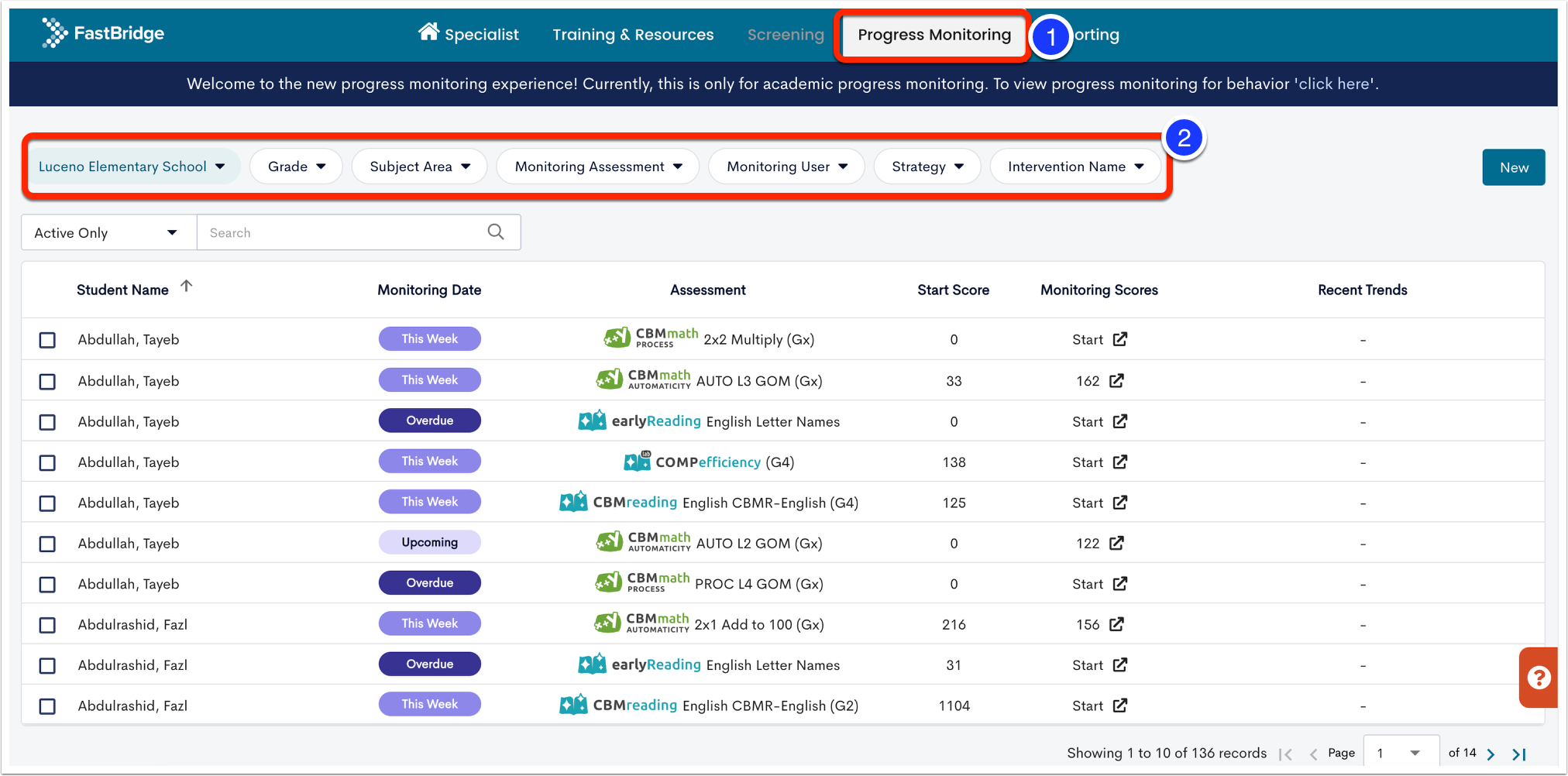Check the box for PROC L4 GOM row
Image resolution: width=1568 pixels, height=776 pixels.
(x=47, y=585)
